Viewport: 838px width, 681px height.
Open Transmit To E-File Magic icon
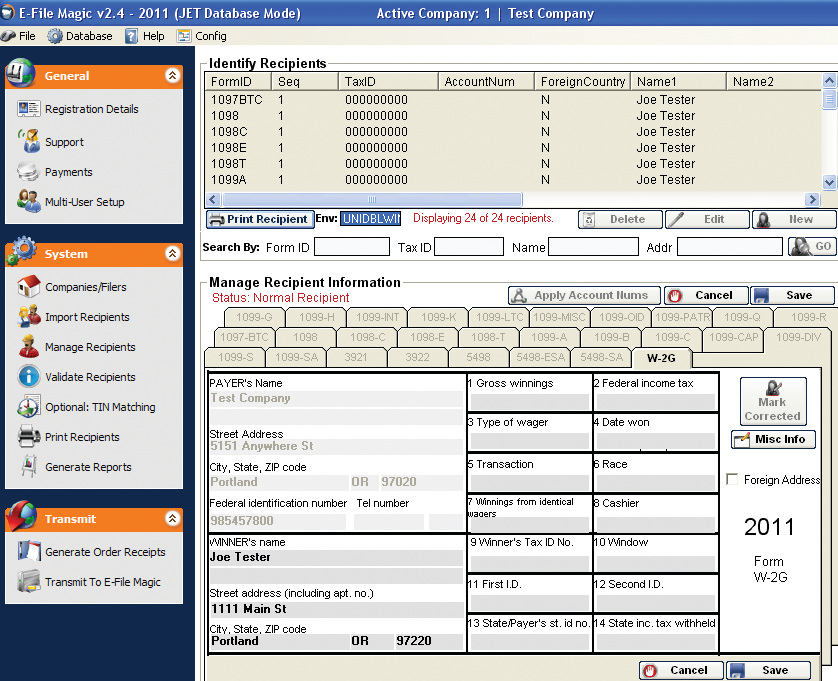click(28, 582)
